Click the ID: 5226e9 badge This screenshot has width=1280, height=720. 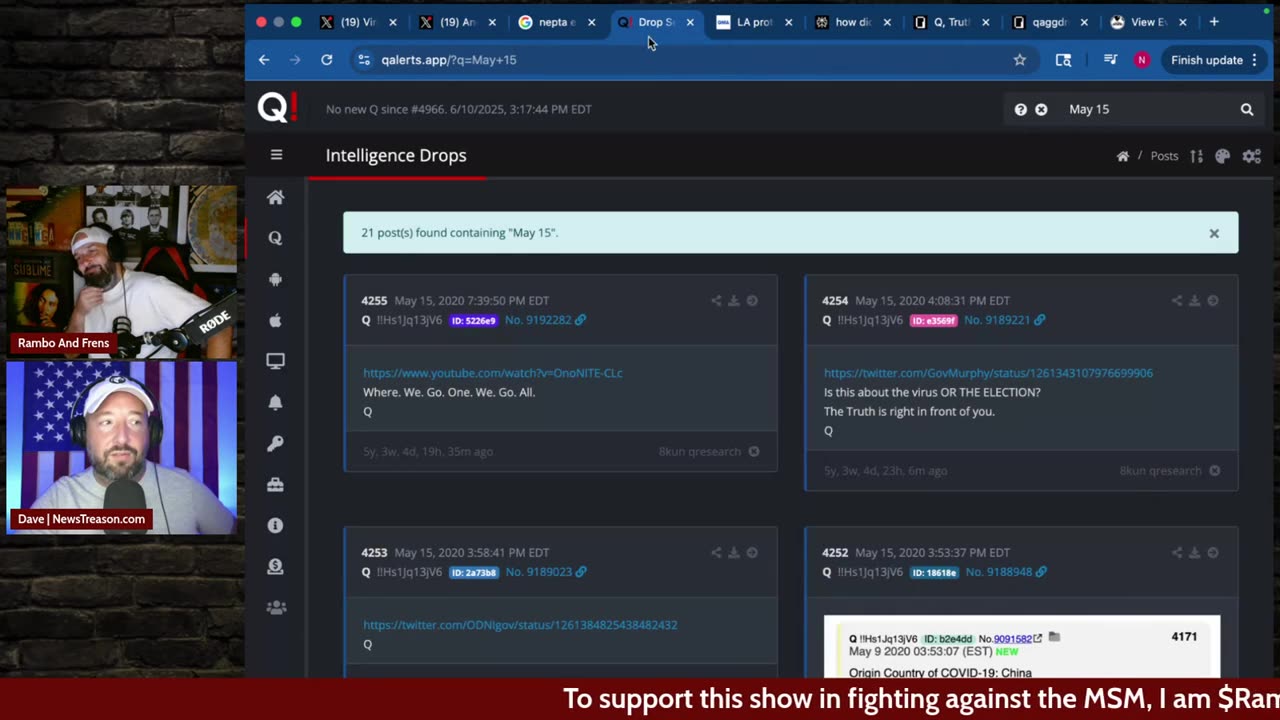[474, 320]
